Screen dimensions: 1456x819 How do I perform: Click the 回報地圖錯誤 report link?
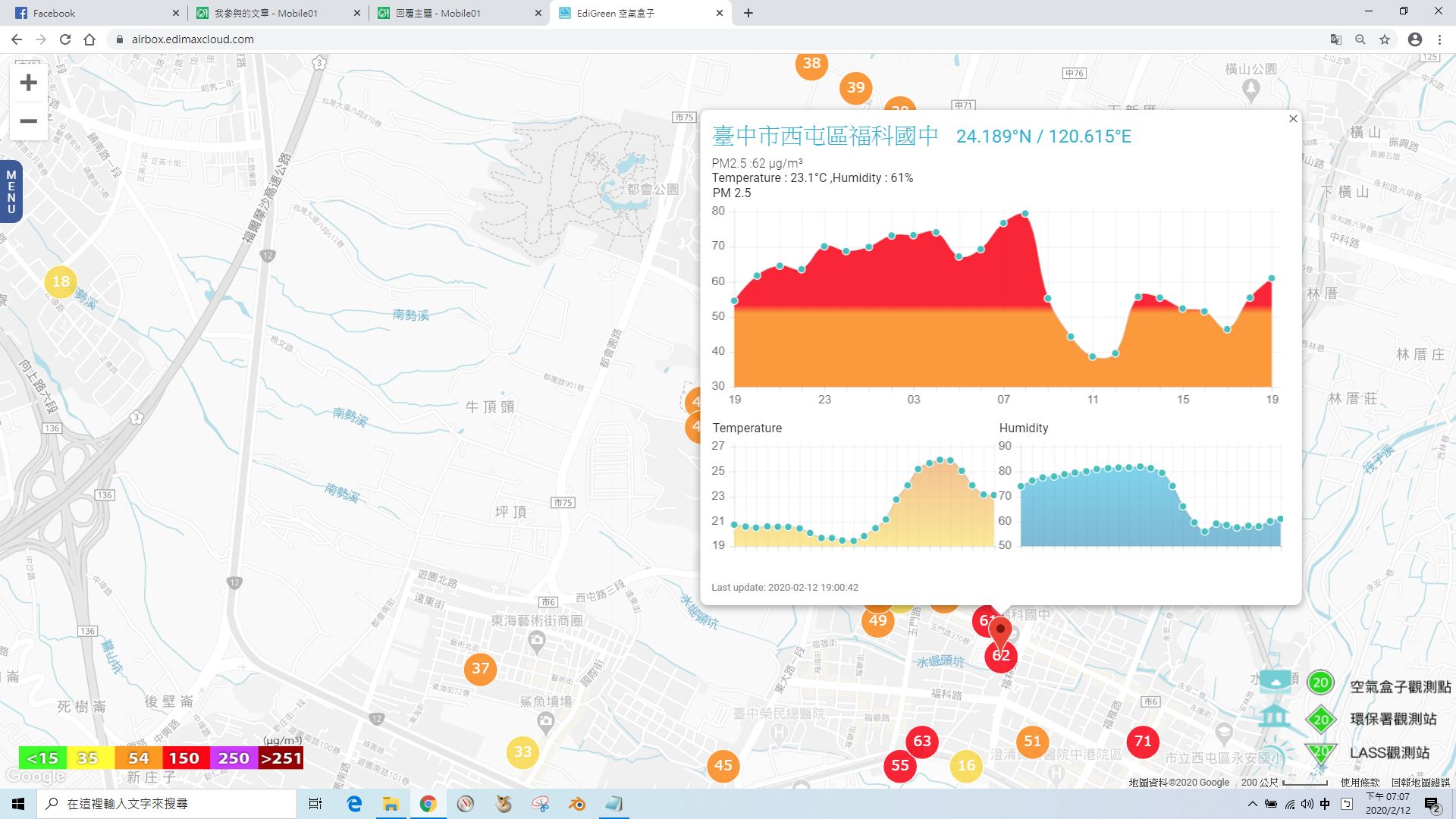tap(1420, 783)
